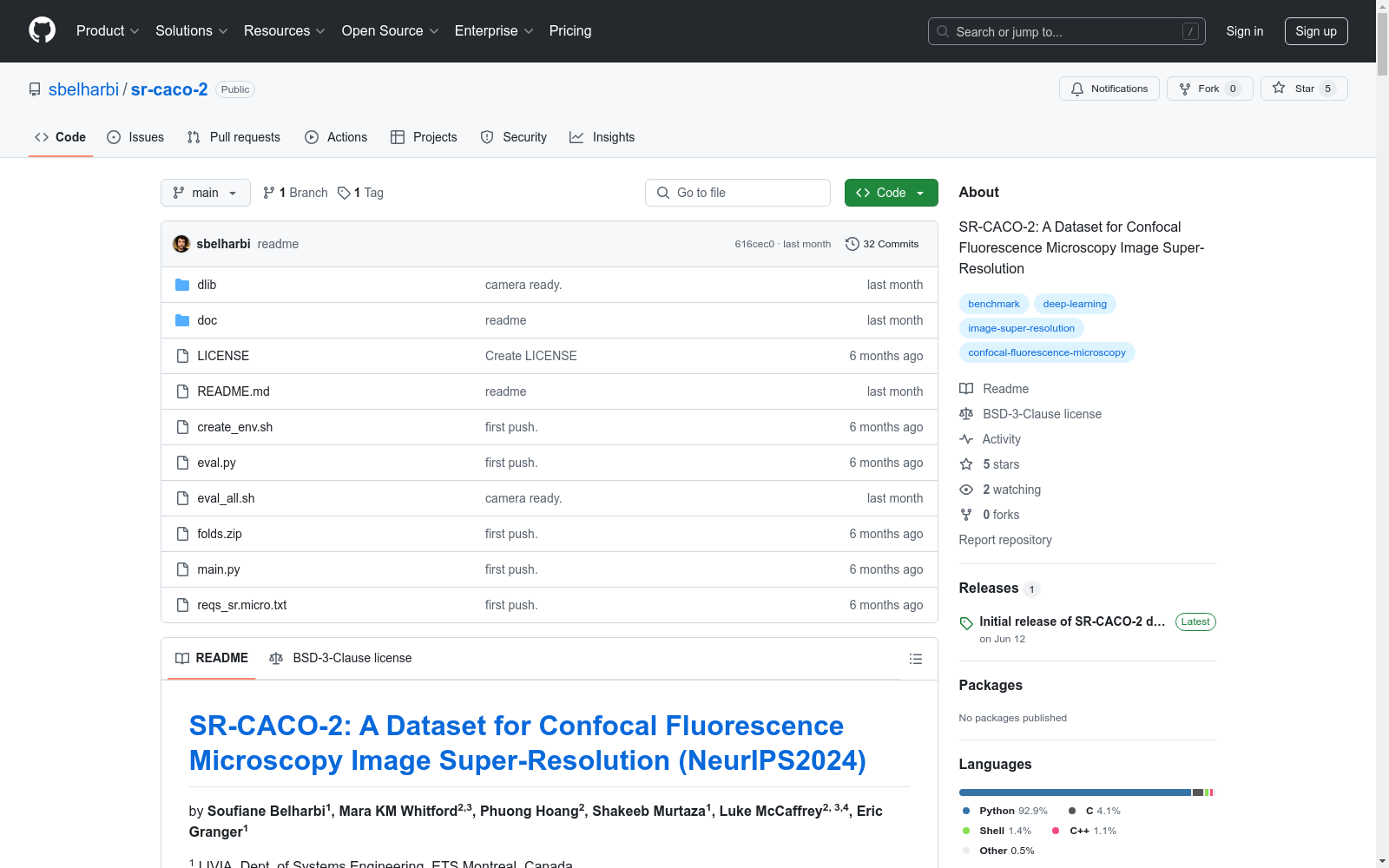
Task: Star this repository
Action: pyautogui.click(x=1304, y=89)
